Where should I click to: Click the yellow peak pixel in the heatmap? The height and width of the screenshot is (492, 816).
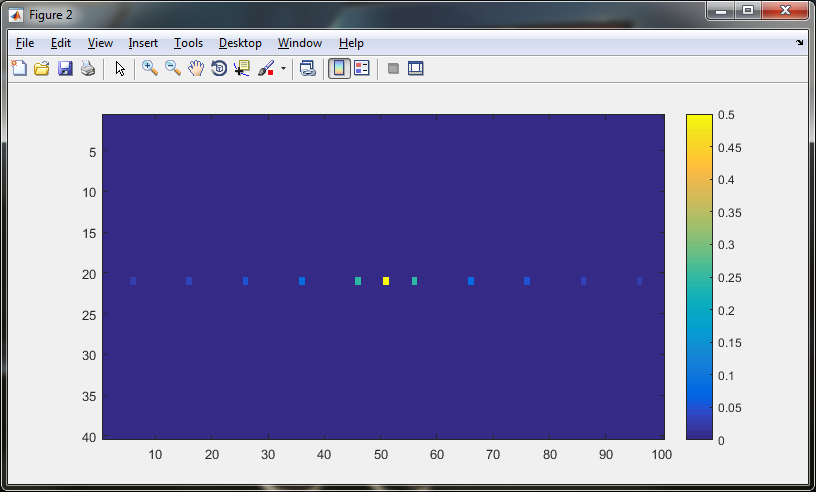pyautogui.click(x=386, y=281)
